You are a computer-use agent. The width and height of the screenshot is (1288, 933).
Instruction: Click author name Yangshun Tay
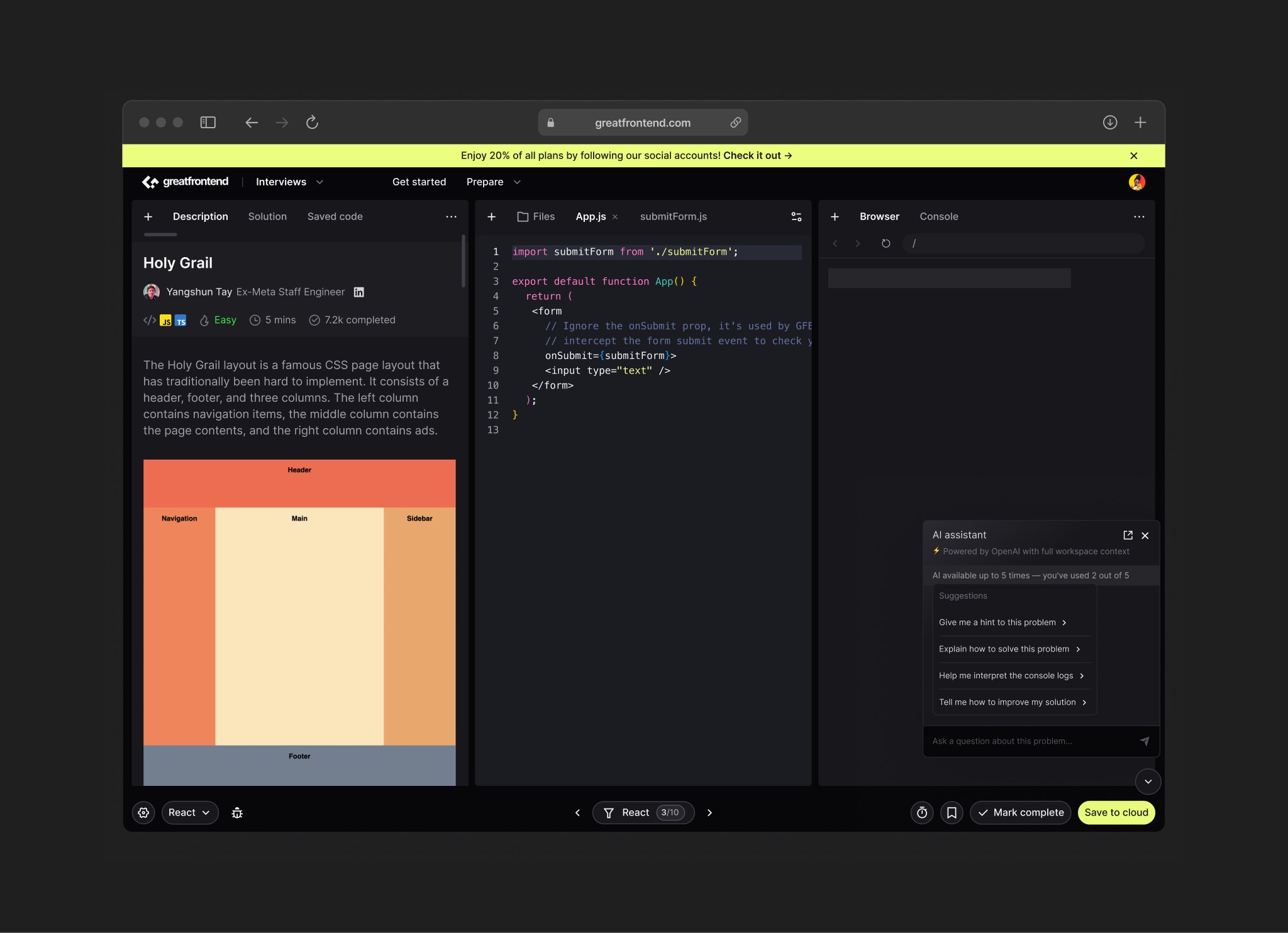199,292
